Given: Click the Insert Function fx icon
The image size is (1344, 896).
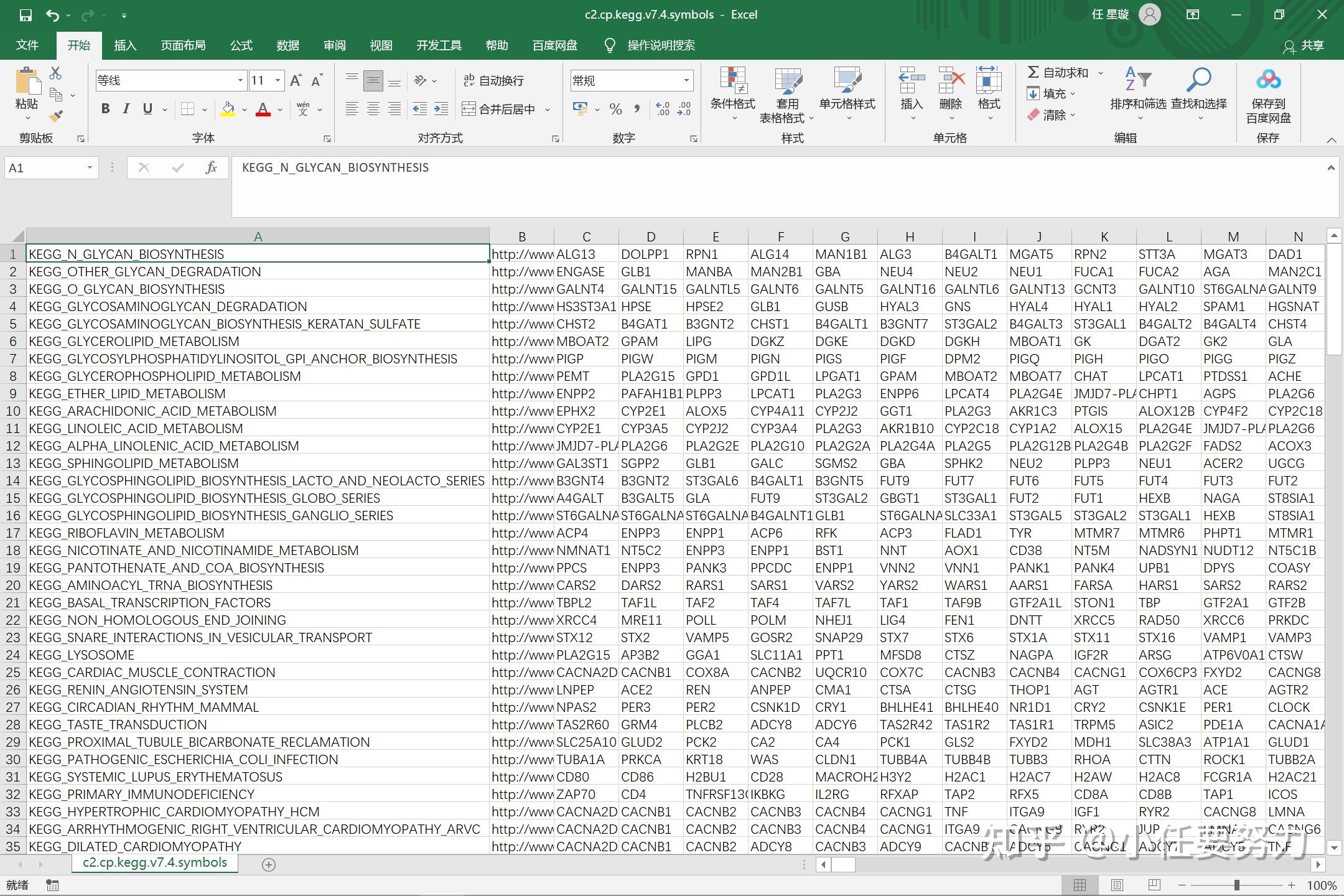Looking at the screenshot, I should (211, 167).
